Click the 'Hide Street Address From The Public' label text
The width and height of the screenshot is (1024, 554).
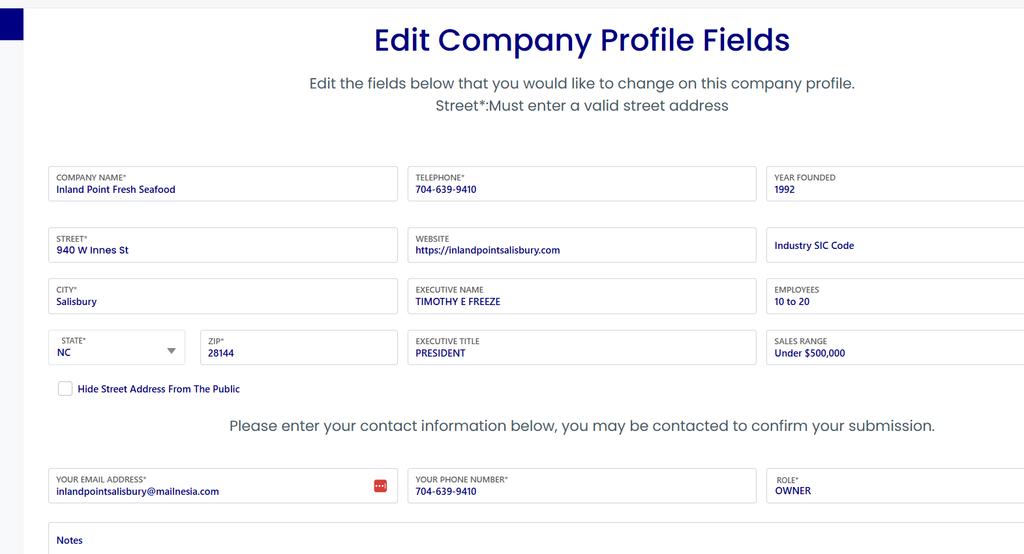click(x=158, y=389)
